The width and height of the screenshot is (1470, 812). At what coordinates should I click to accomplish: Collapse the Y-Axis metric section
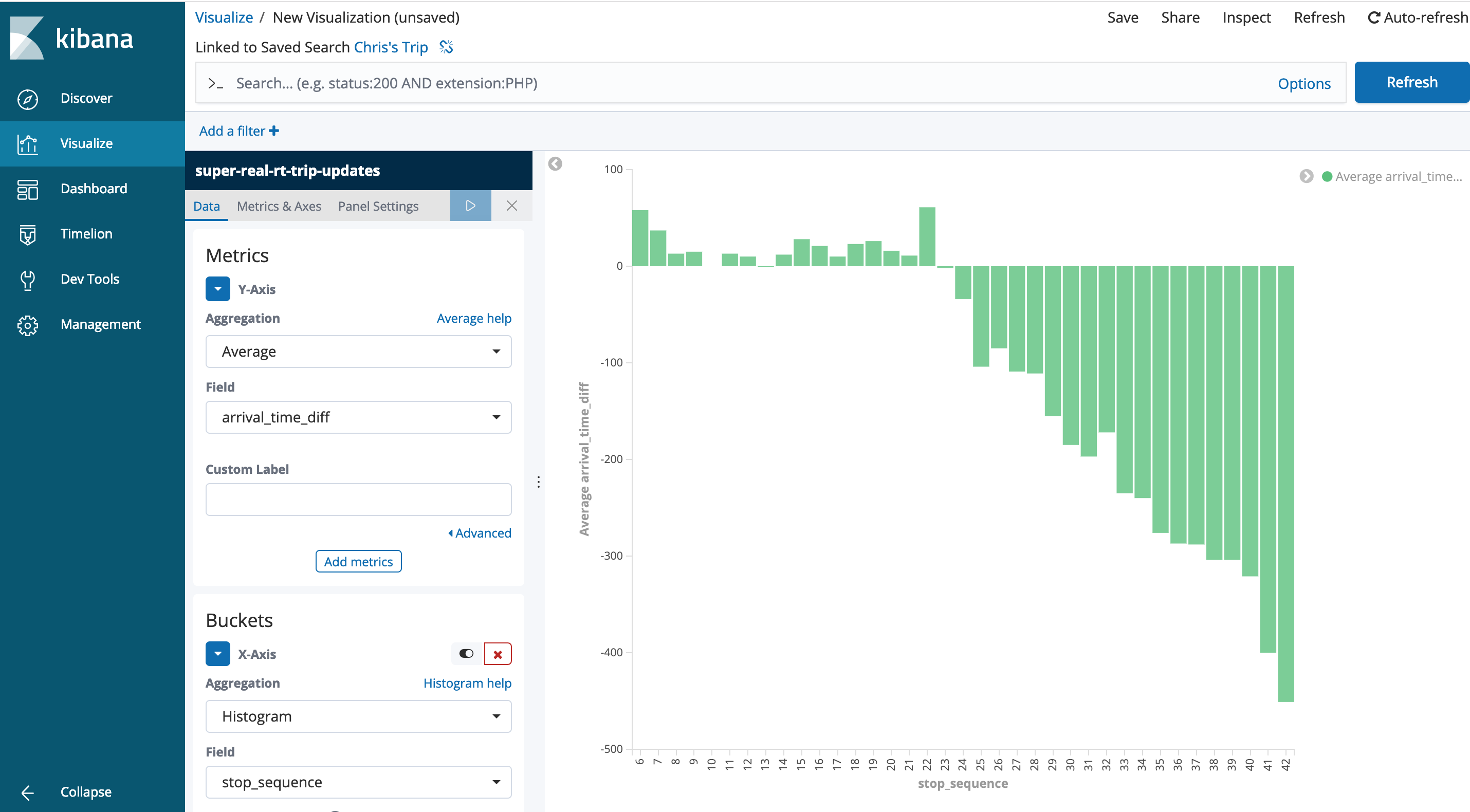click(x=217, y=289)
